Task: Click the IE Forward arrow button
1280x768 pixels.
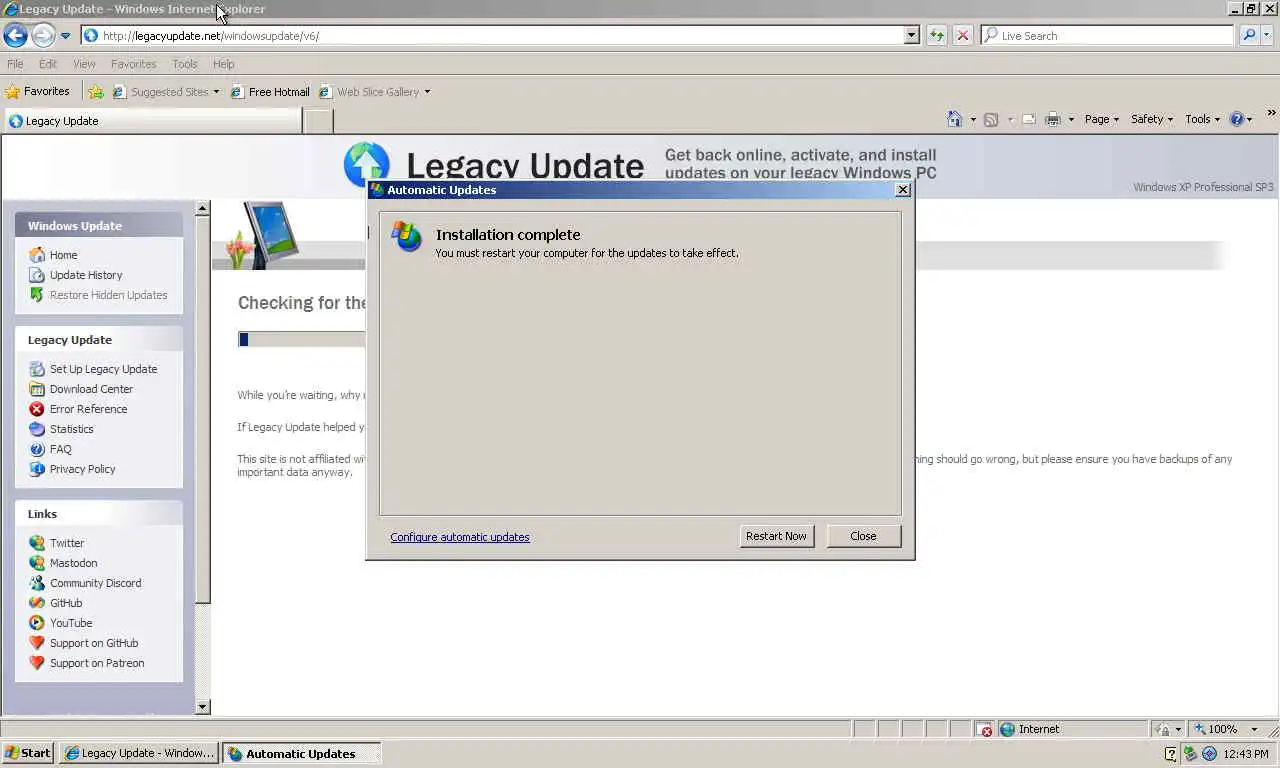Action: tap(42, 36)
